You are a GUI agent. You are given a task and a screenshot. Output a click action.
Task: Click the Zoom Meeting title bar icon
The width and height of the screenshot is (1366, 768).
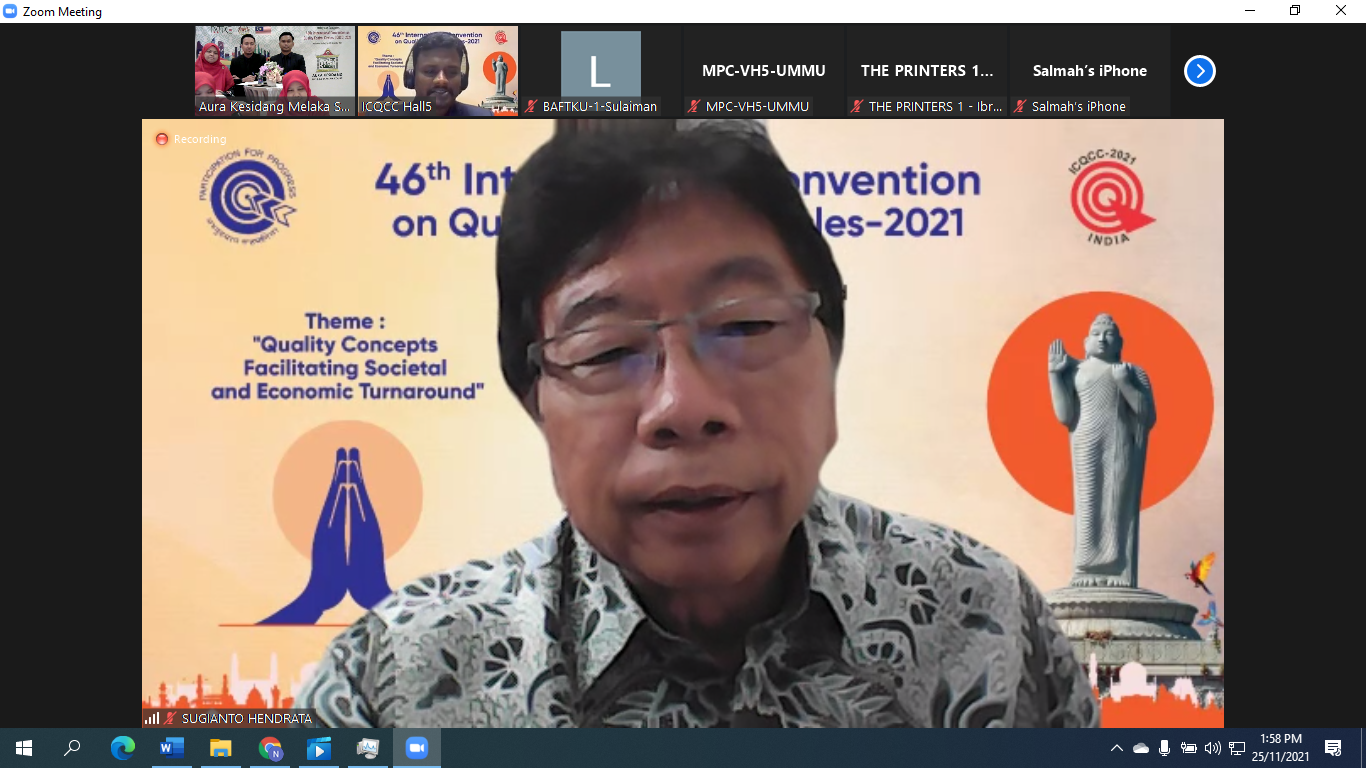click(x=10, y=11)
